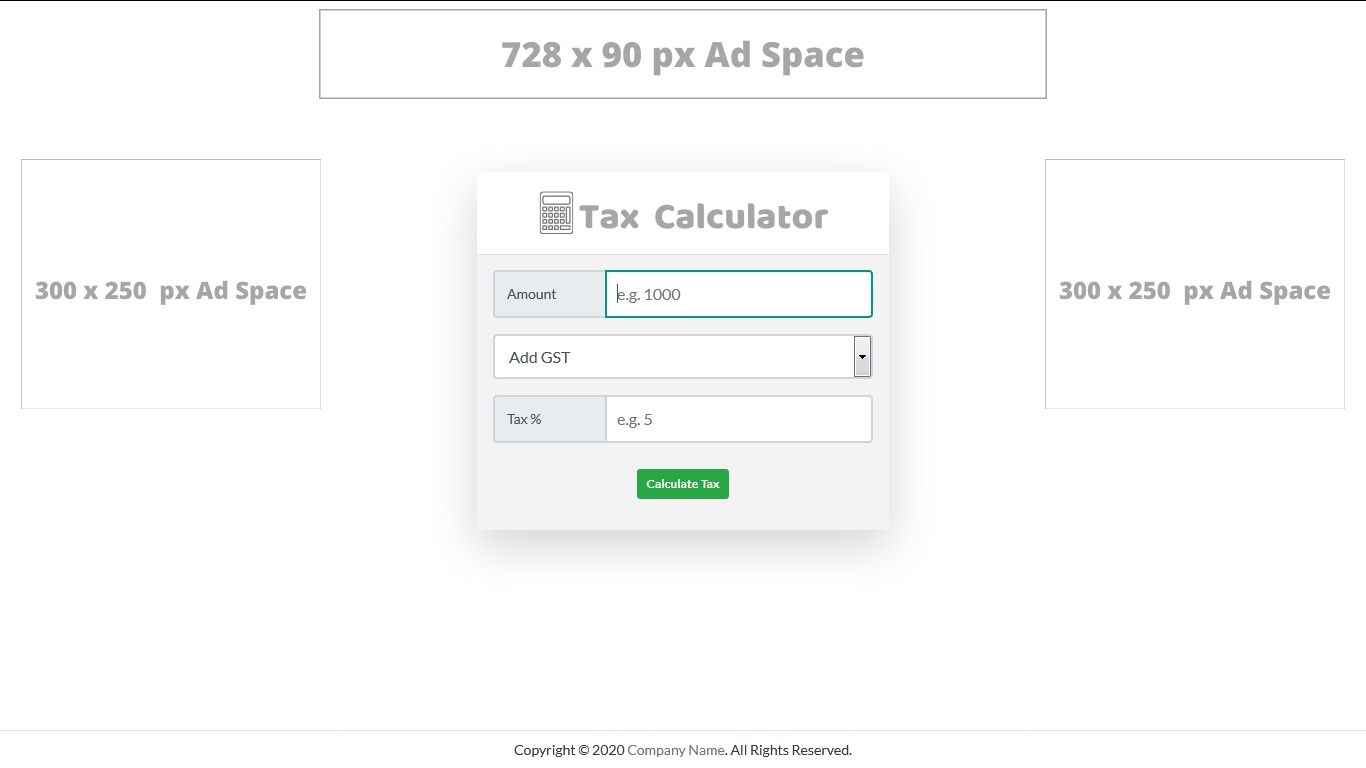Click the Tax Calculator heading
The height and width of the screenshot is (768, 1366).
[x=705, y=213]
